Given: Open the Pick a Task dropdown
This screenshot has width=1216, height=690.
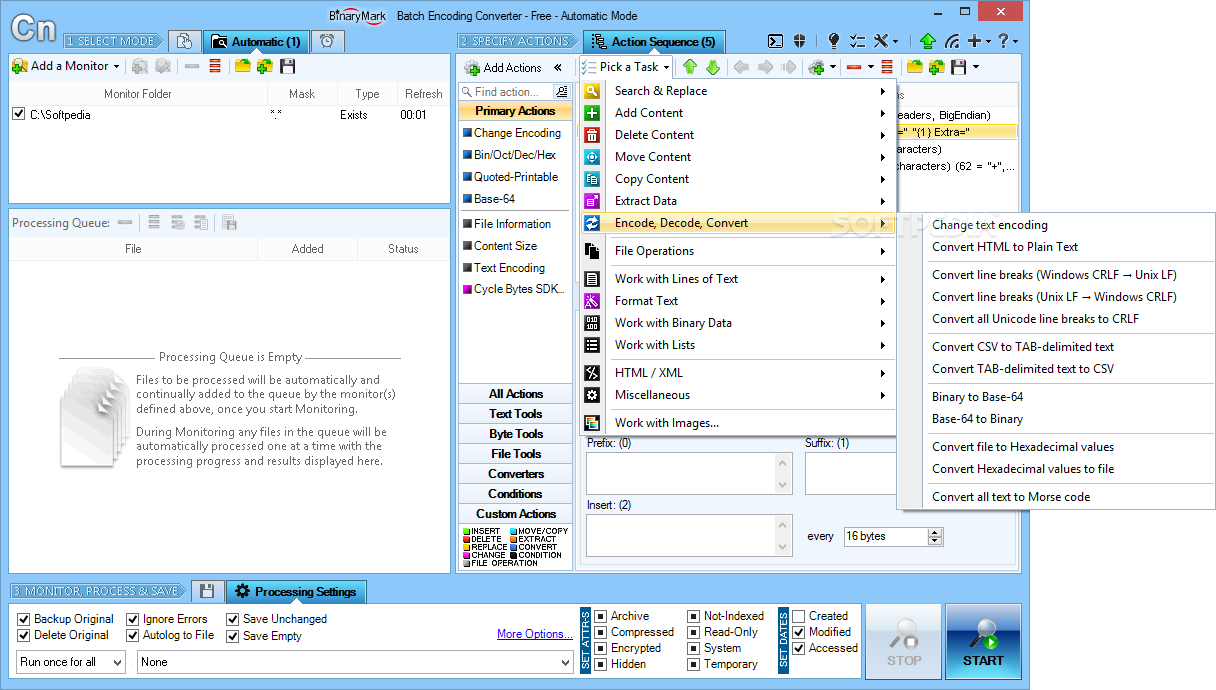Looking at the screenshot, I should pos(626,67).
